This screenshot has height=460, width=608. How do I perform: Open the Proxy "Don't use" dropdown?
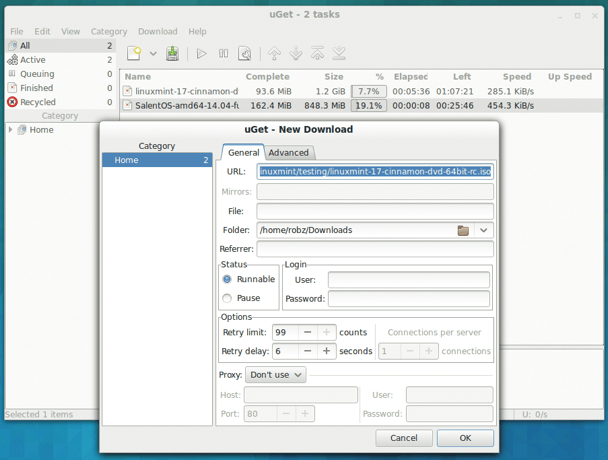coord(276,375)
